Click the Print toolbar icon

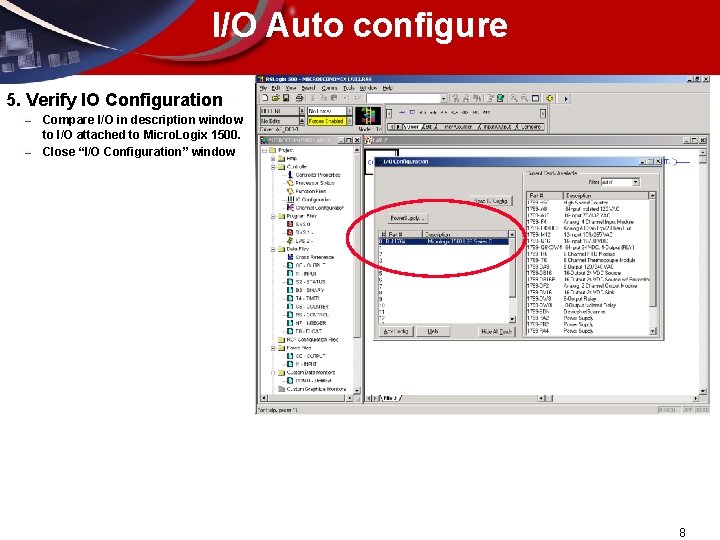point(299,98)
